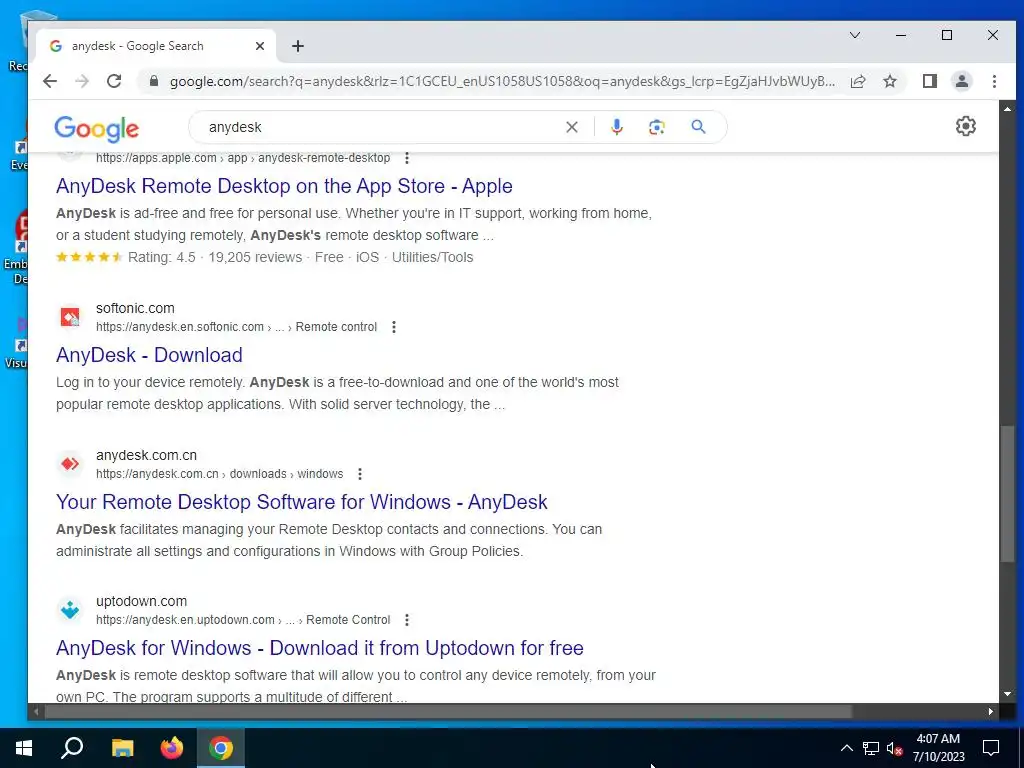Open more options for uptodown.com result
Image resolution: width=1024 pixels, height=768 pixels.
click(x=407, y=620)
